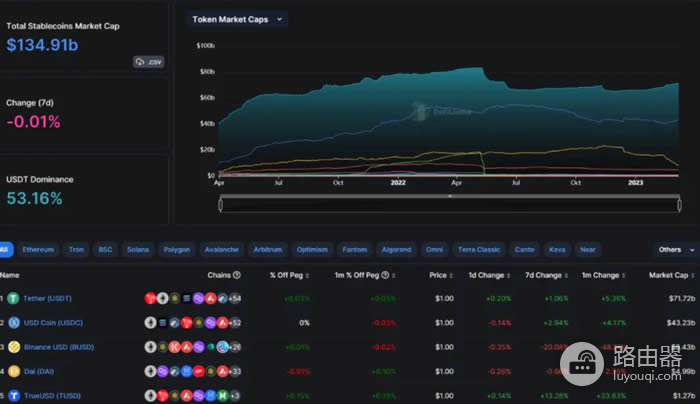Sort table by 7d Change arrows
This screenshot has height=404, width=700.
pyautogui.click(x=566, y=275)
